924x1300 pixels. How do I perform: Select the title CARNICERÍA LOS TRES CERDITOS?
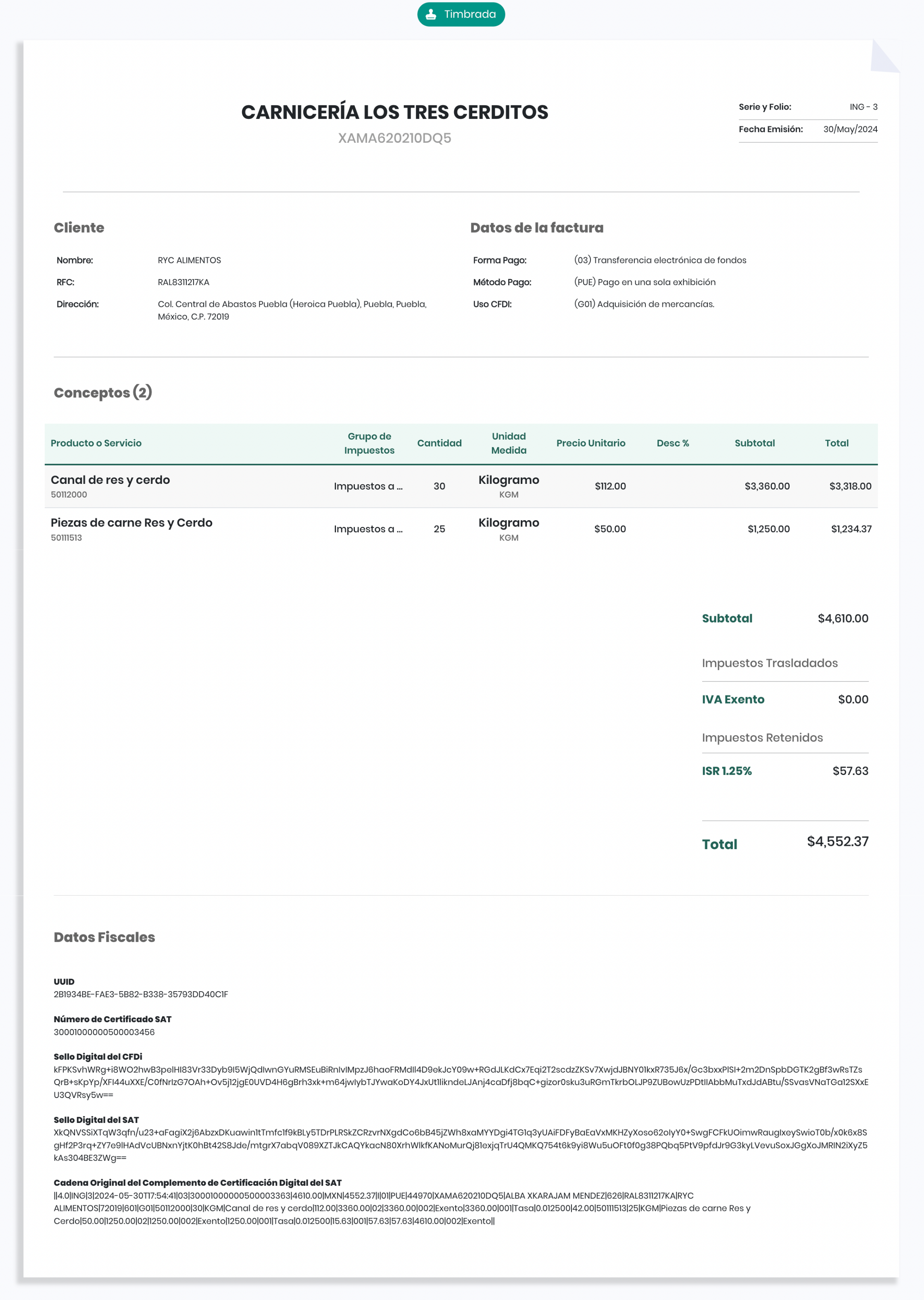pos(395,112)
